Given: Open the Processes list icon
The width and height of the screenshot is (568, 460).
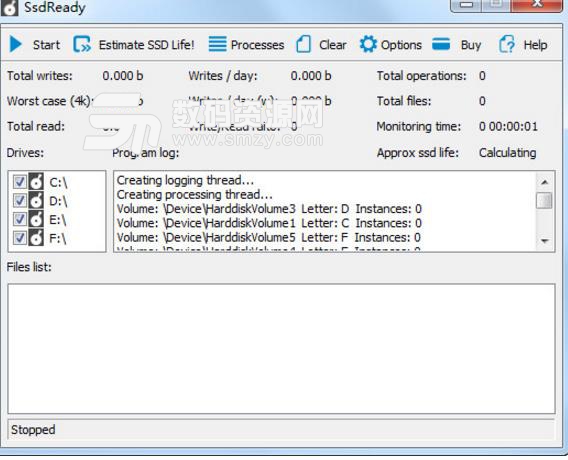Looking at the screenshot, I should point(217,44).
